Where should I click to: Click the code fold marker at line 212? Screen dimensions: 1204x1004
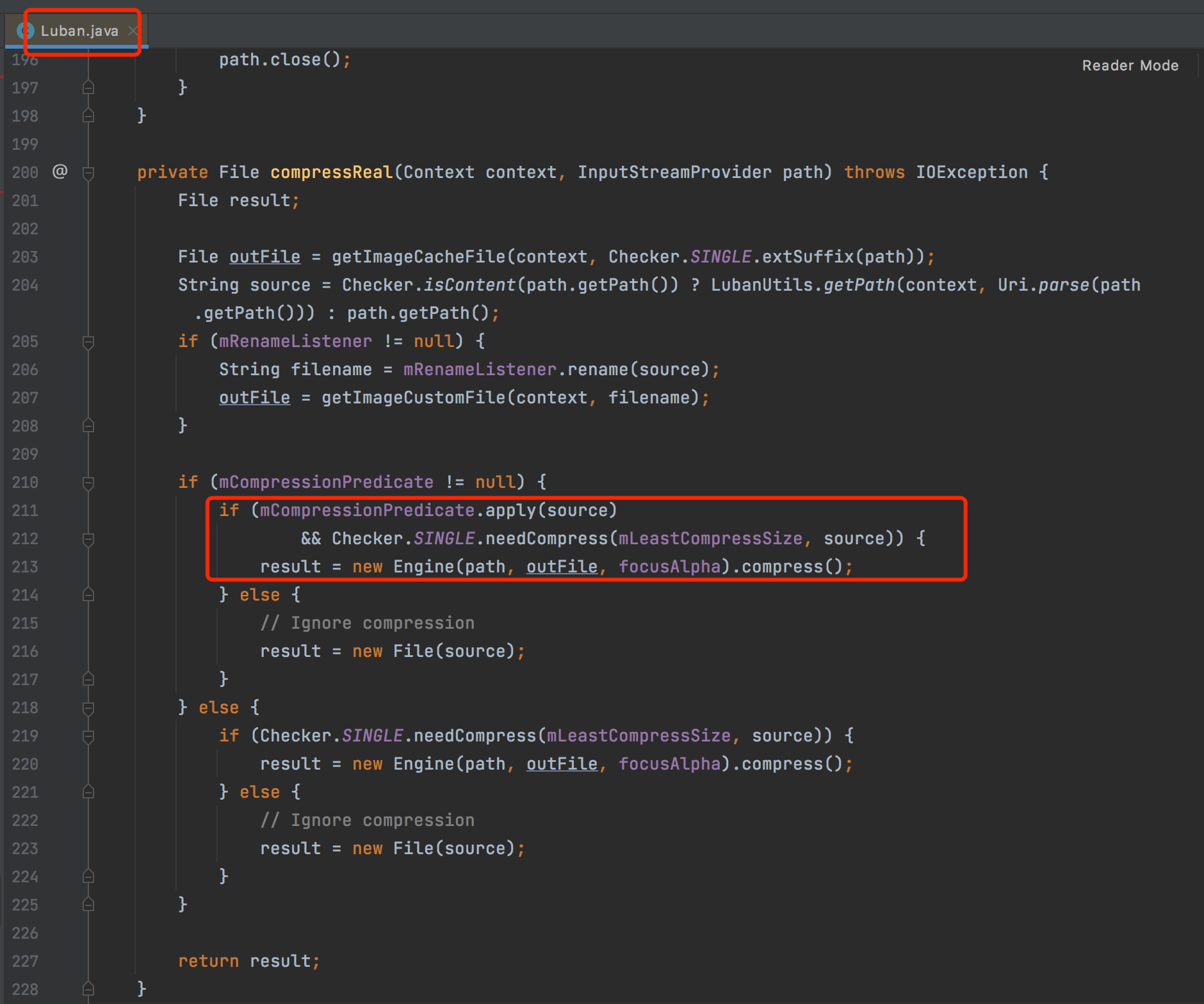88,538
